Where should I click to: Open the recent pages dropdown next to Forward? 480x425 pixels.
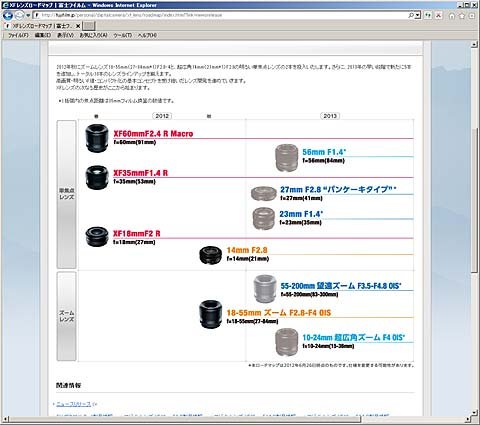tap(28, 15)
